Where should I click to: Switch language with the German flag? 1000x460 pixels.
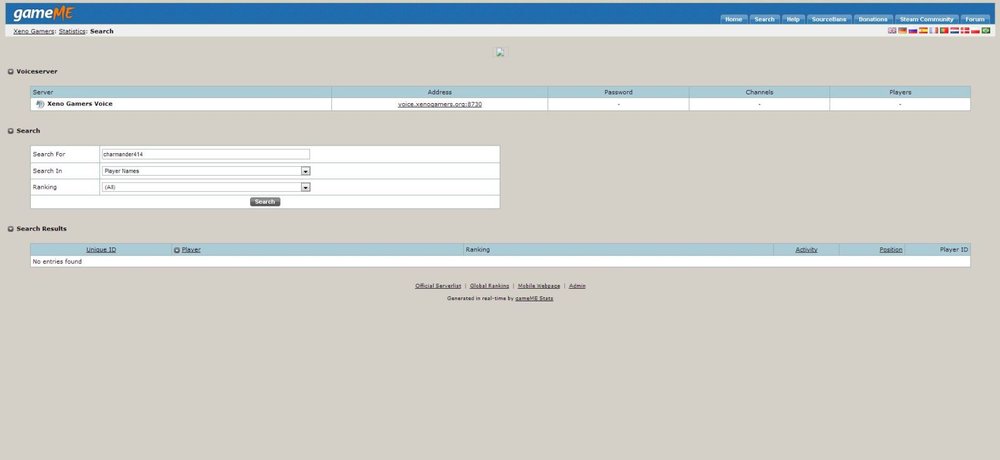tap(902, 31)
